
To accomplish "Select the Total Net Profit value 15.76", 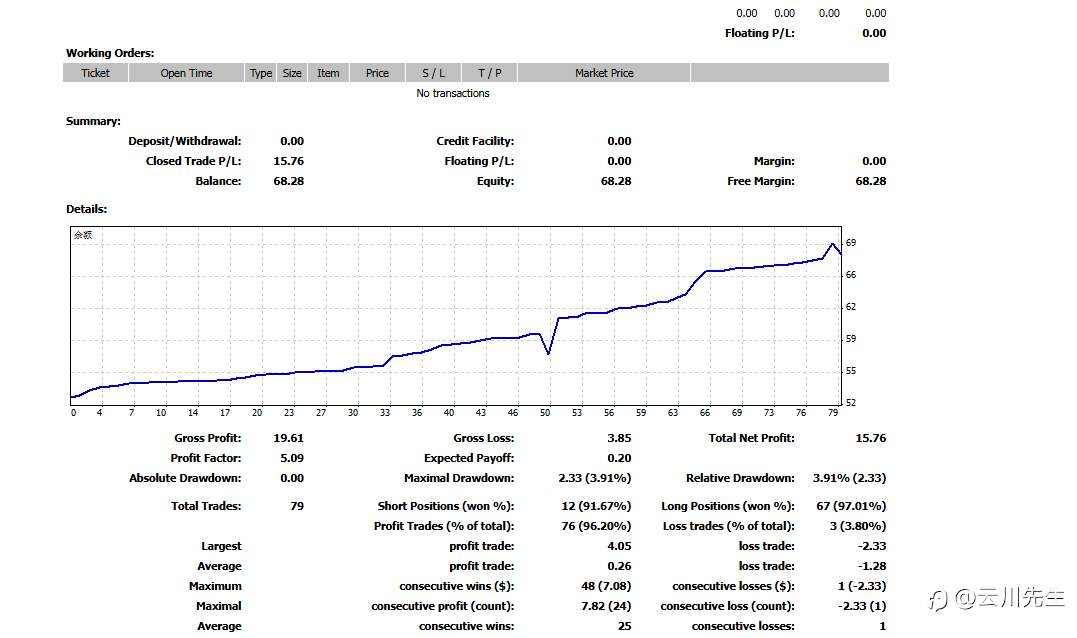I will (871, 437).
